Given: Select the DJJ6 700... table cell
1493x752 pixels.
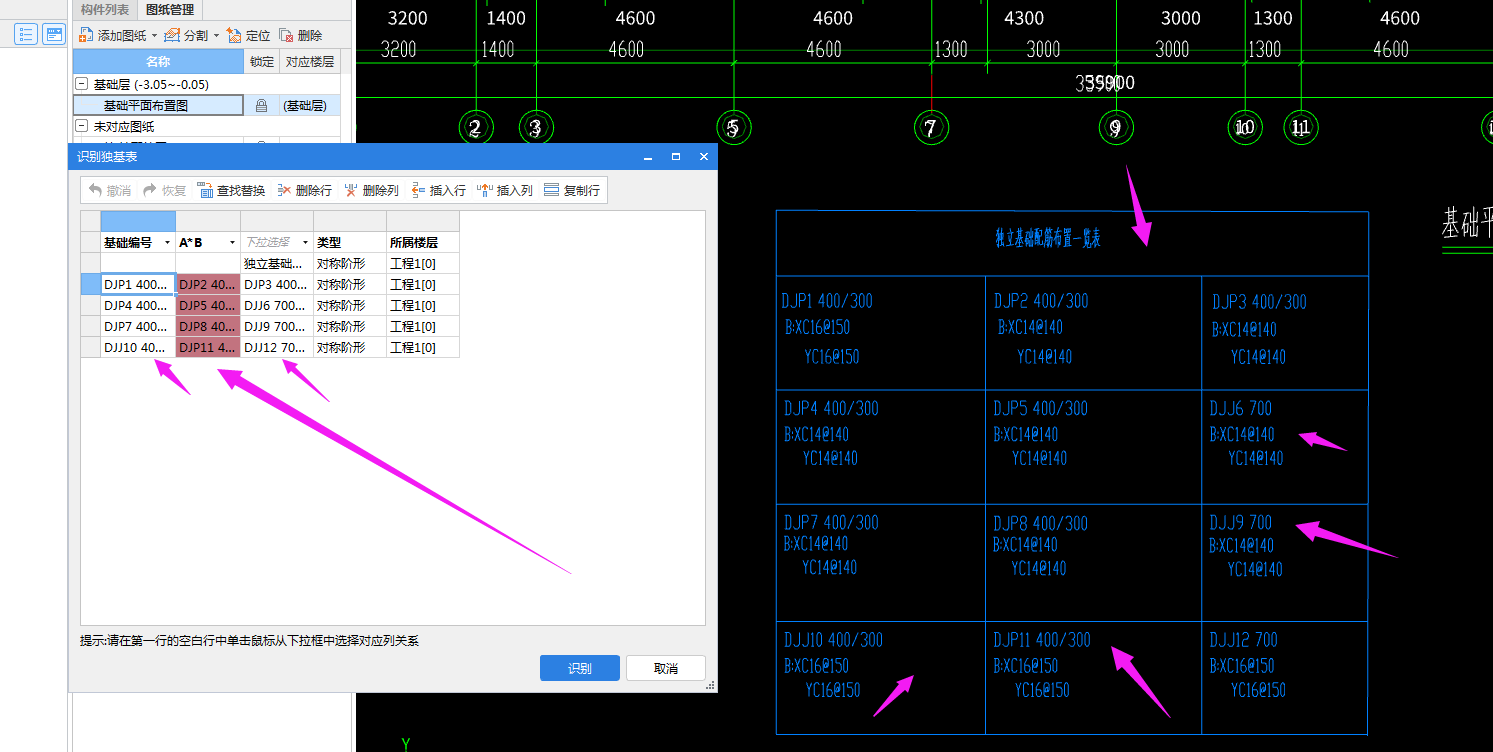Looking at the screenshot, I should 277,305.
